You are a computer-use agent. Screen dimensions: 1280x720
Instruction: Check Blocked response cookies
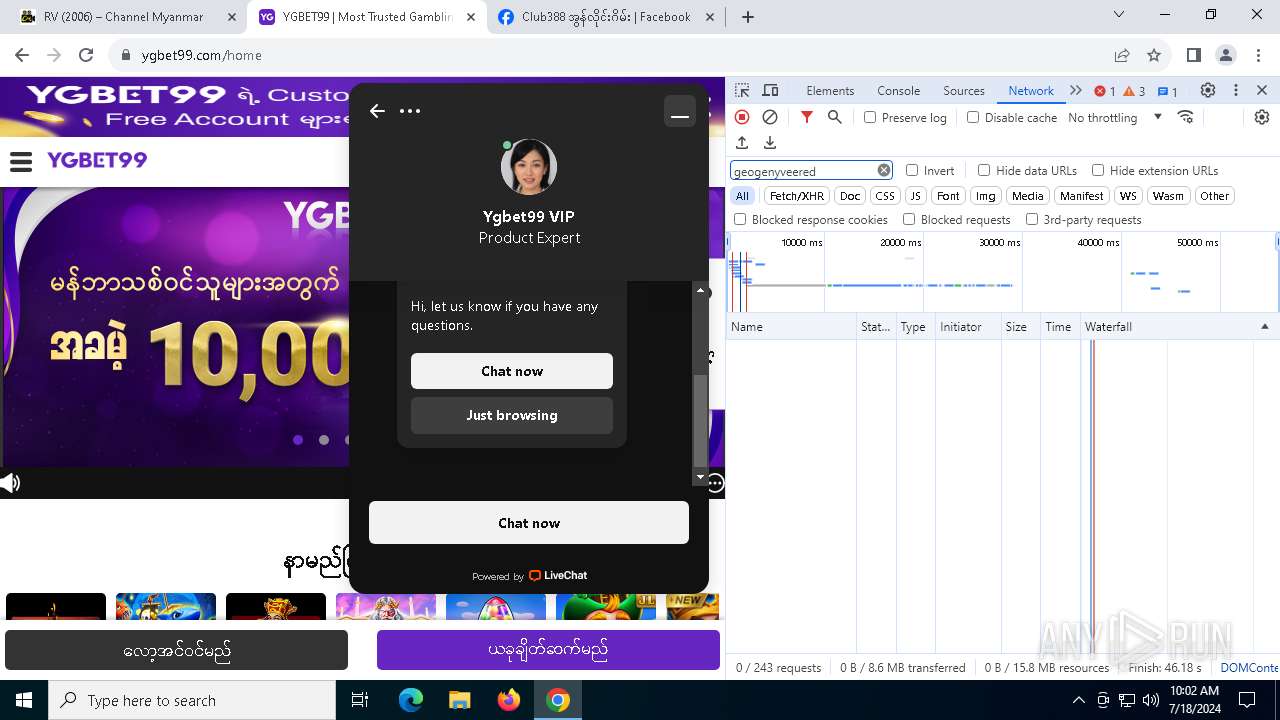point(740,219)
